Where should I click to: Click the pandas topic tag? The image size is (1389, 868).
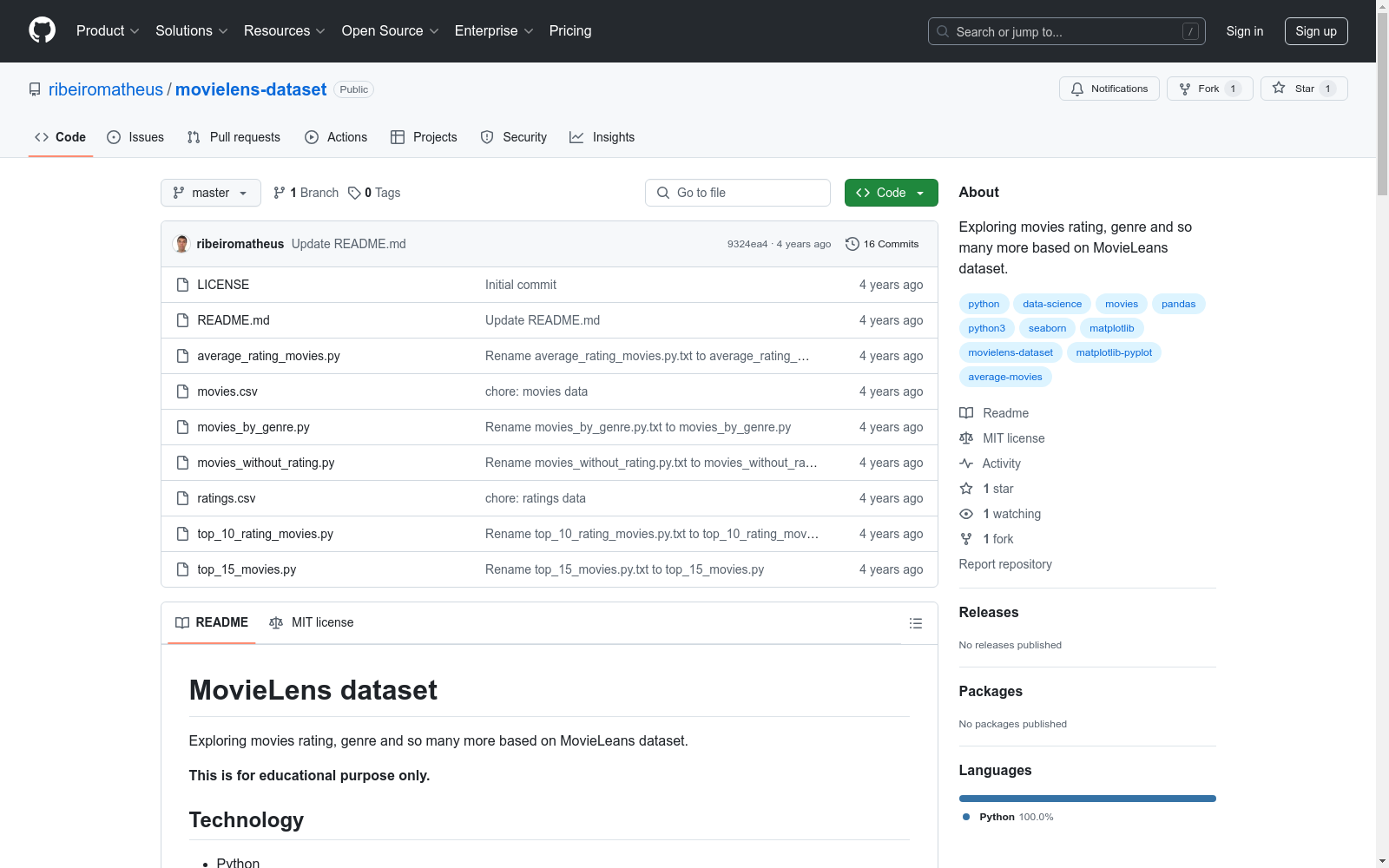[1179, 304]
